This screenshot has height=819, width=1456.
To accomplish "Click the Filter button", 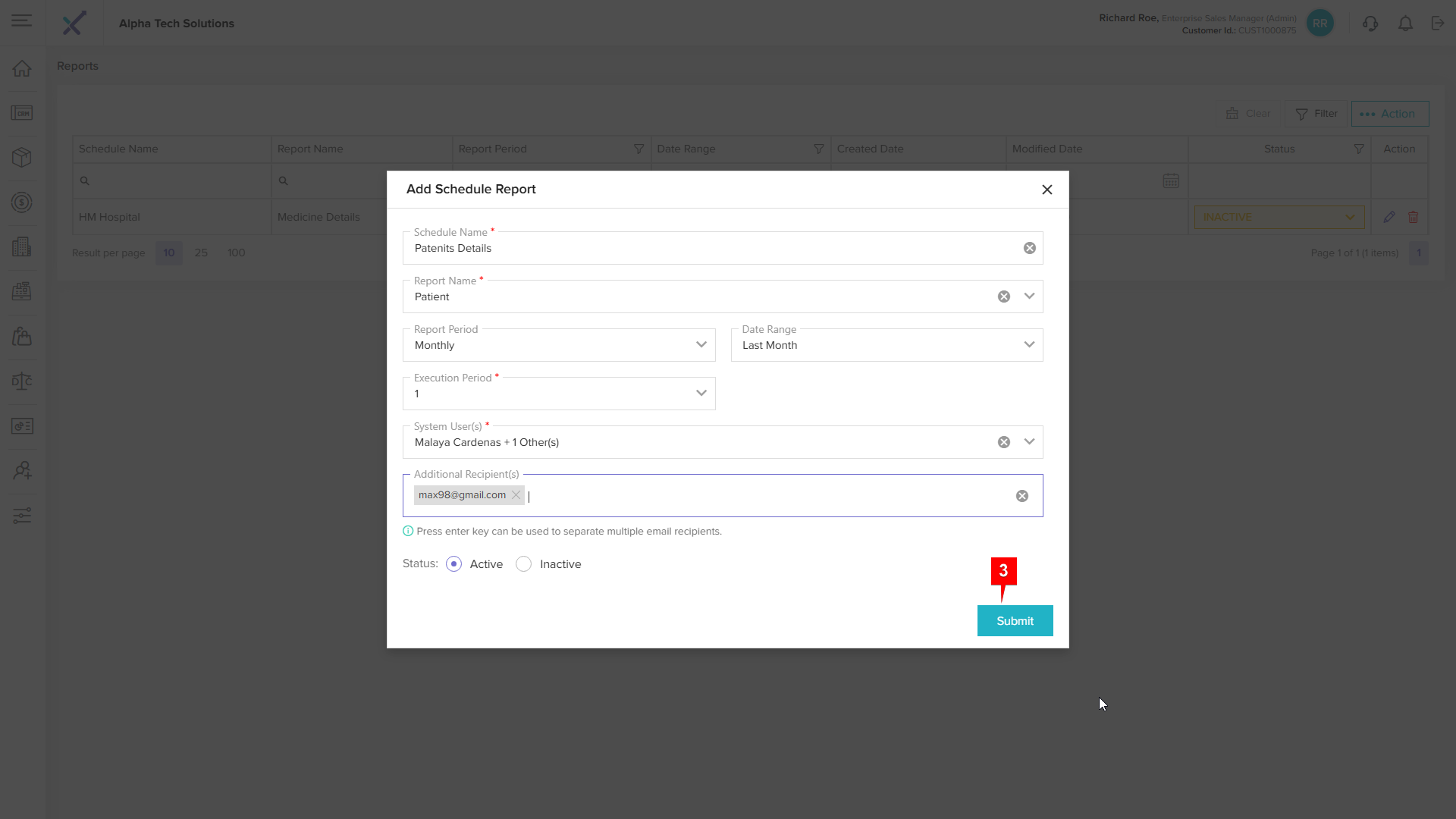I will pyautogui.click(x=1316, y=114).
